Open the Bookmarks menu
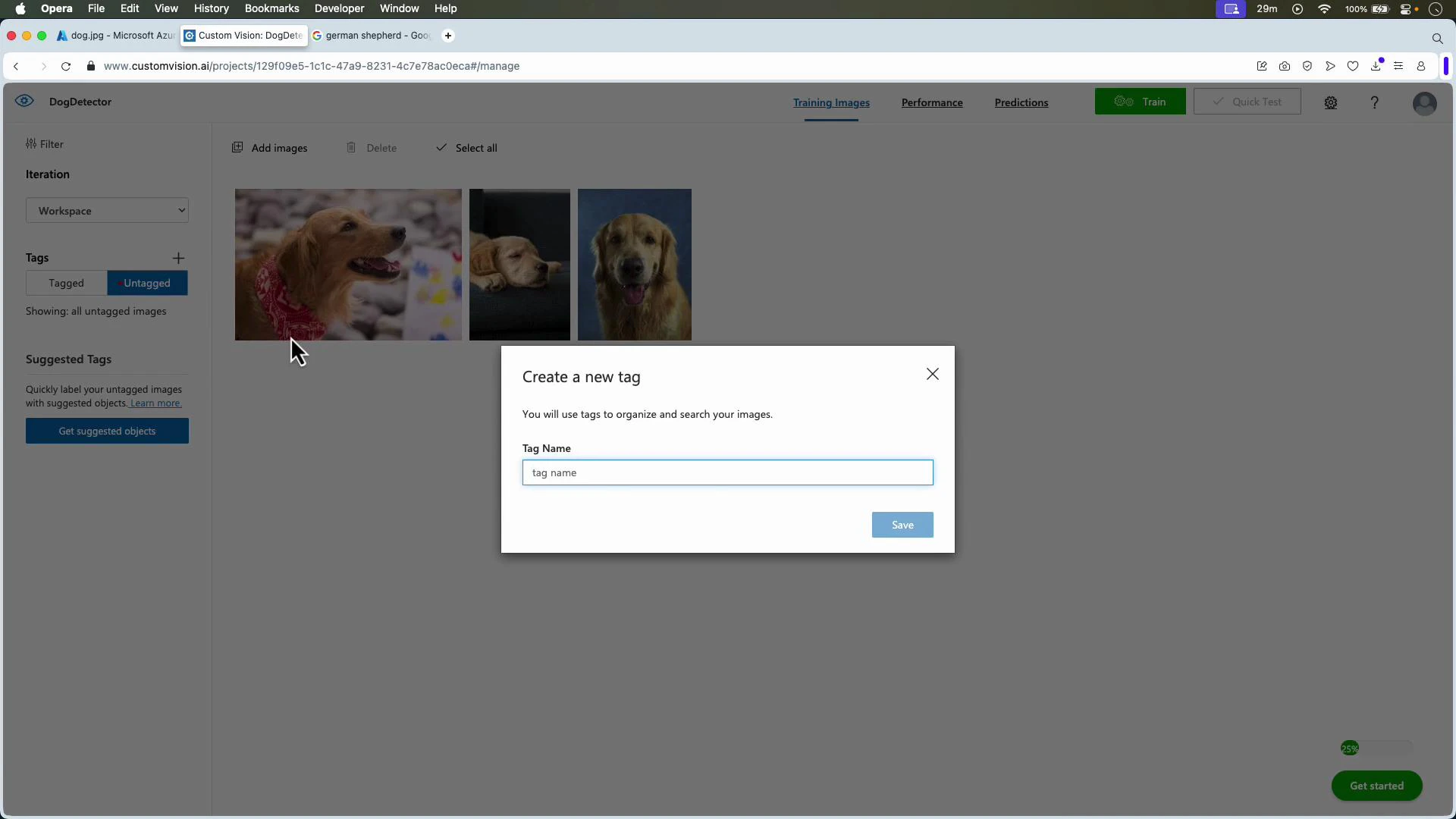 pos(272,8)
